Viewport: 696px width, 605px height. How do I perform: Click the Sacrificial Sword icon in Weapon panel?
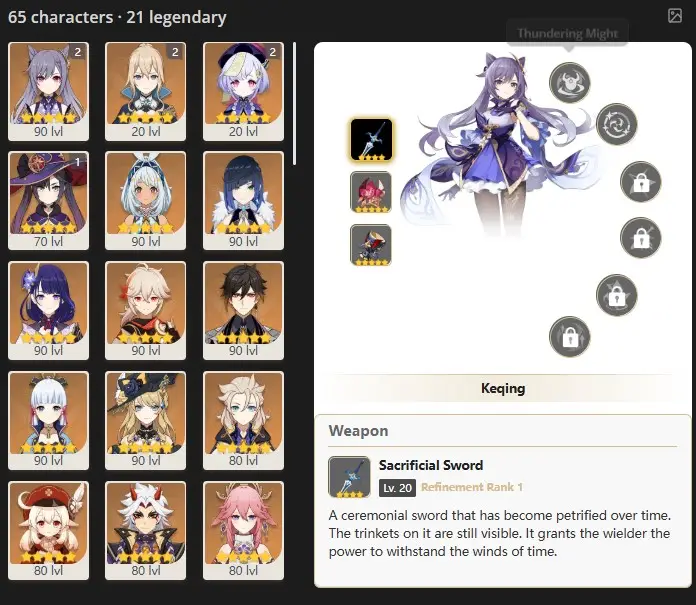[349, 477]
